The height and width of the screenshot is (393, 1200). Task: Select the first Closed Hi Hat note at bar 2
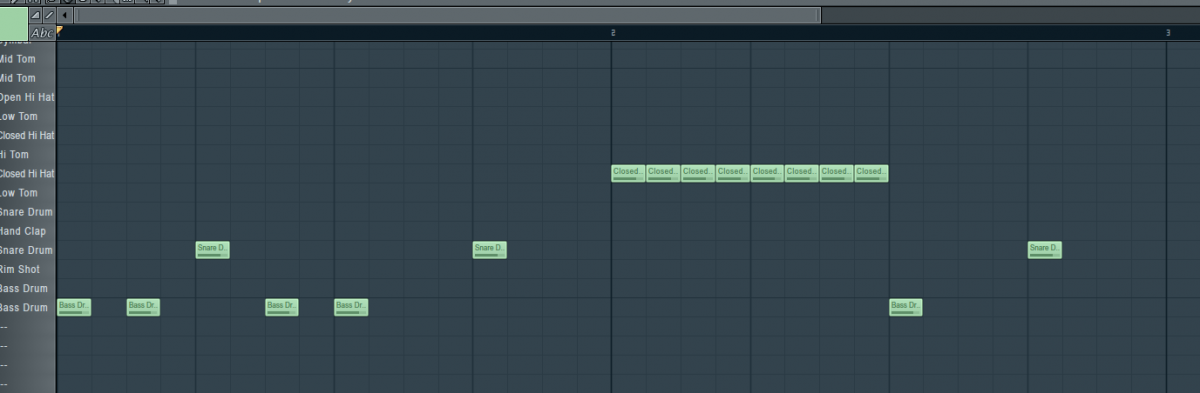pos(628,174)
